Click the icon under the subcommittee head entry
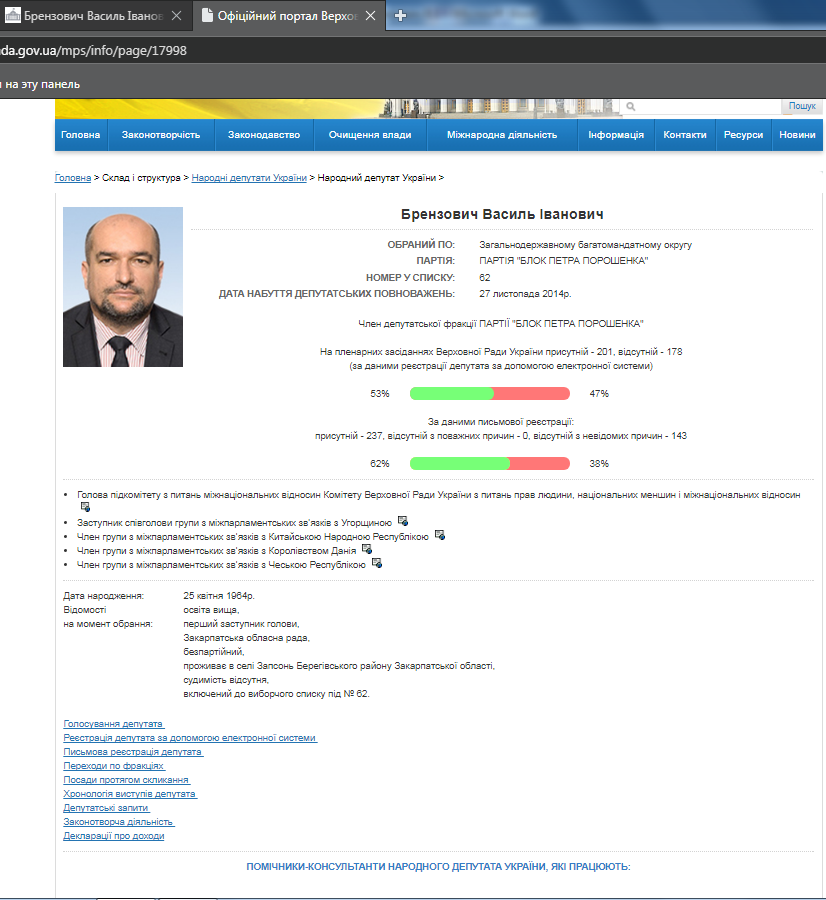 point(85,507)
